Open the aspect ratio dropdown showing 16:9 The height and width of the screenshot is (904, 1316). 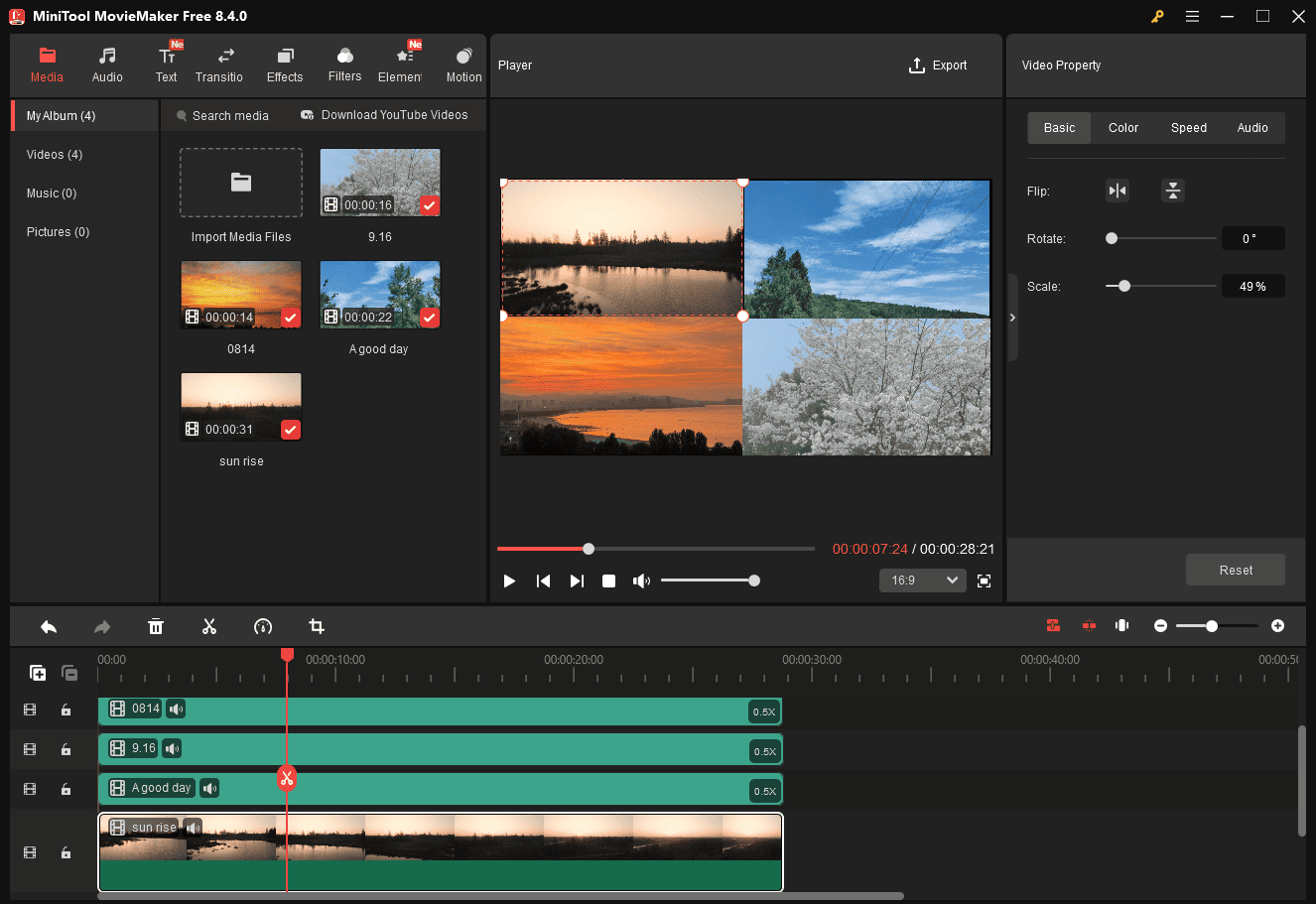coord(922,580)
